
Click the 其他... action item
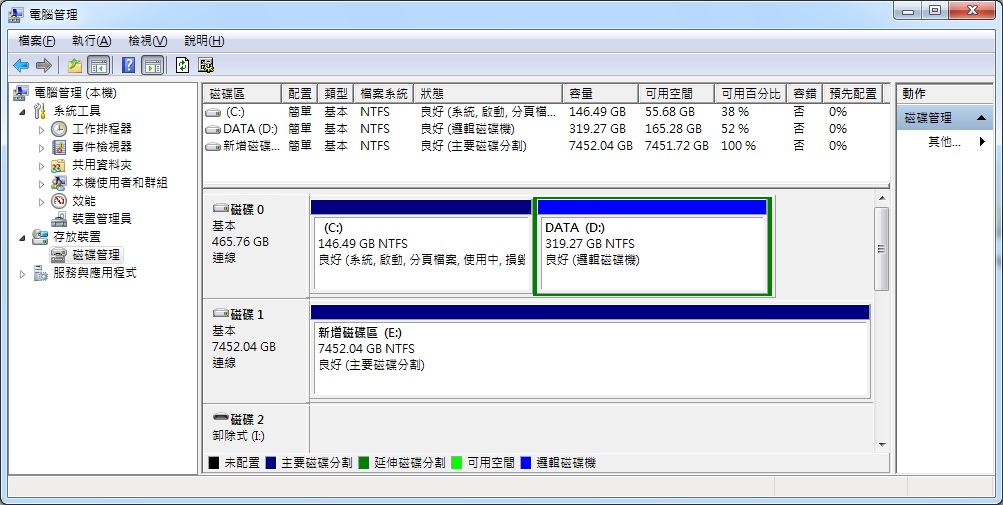coord(944,142)
